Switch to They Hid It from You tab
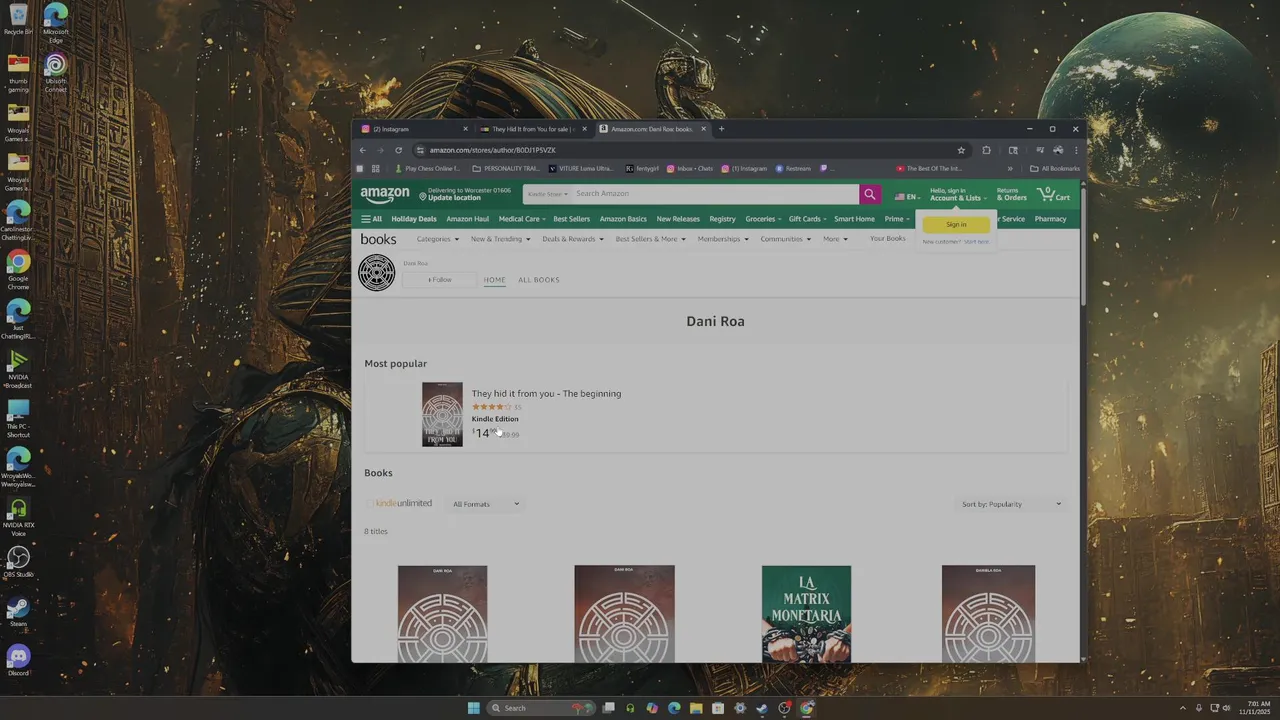The height and width of the screenshot is (720, 1280). point(533,129)
